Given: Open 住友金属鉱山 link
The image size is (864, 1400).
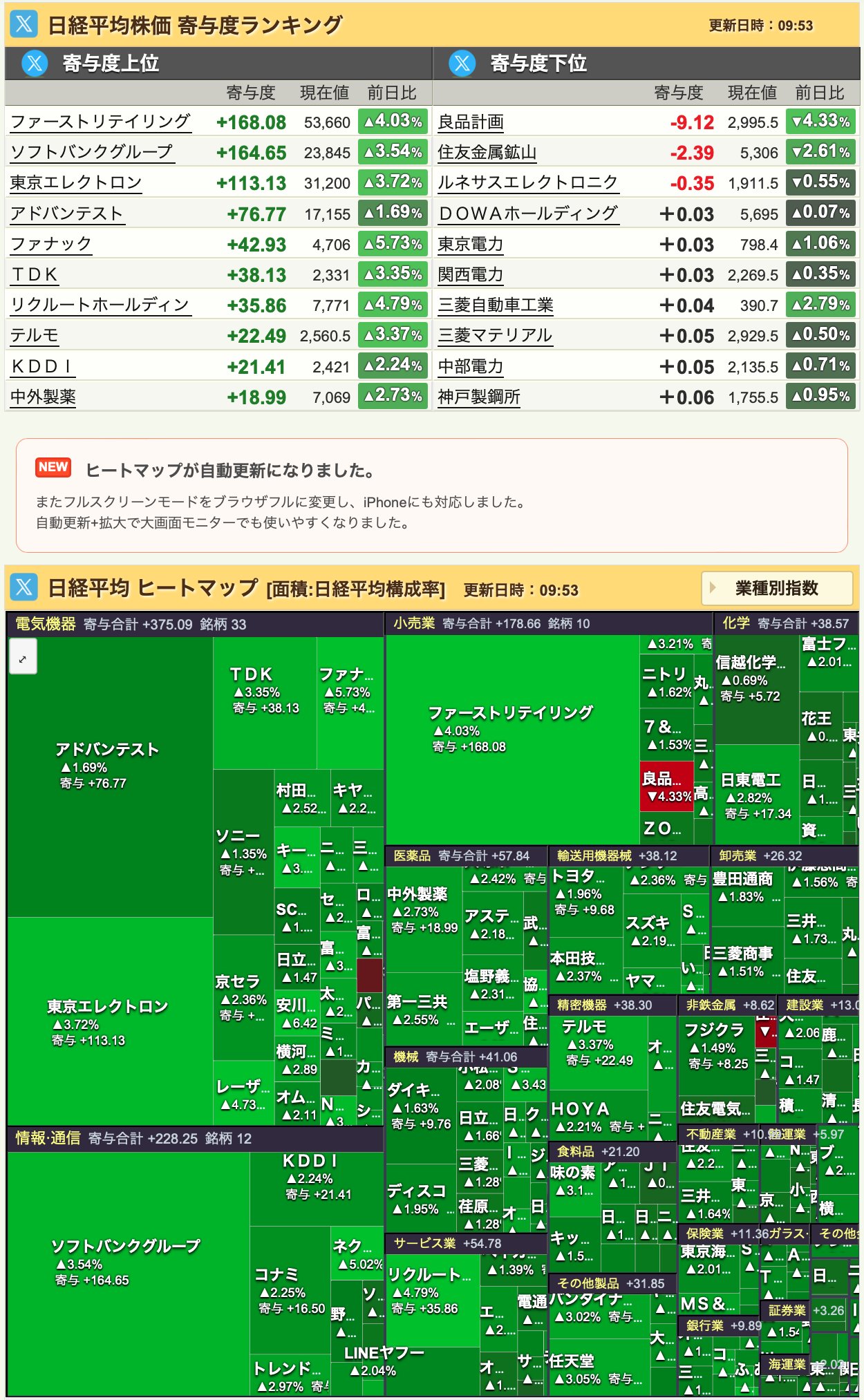Looking at the screenshot, I should click(x=487, y=153).
